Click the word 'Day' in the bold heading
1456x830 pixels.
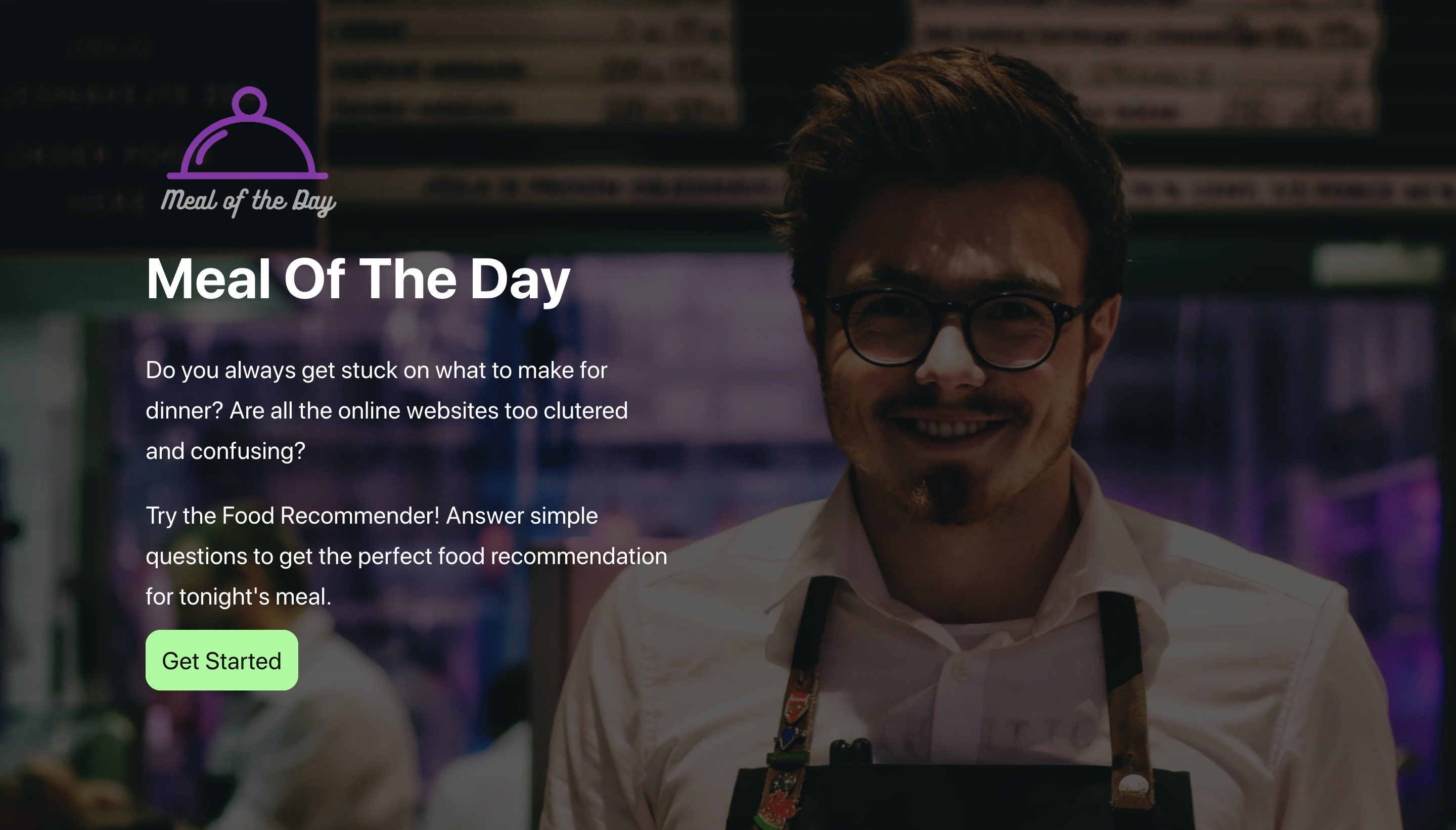click(520, 280)
